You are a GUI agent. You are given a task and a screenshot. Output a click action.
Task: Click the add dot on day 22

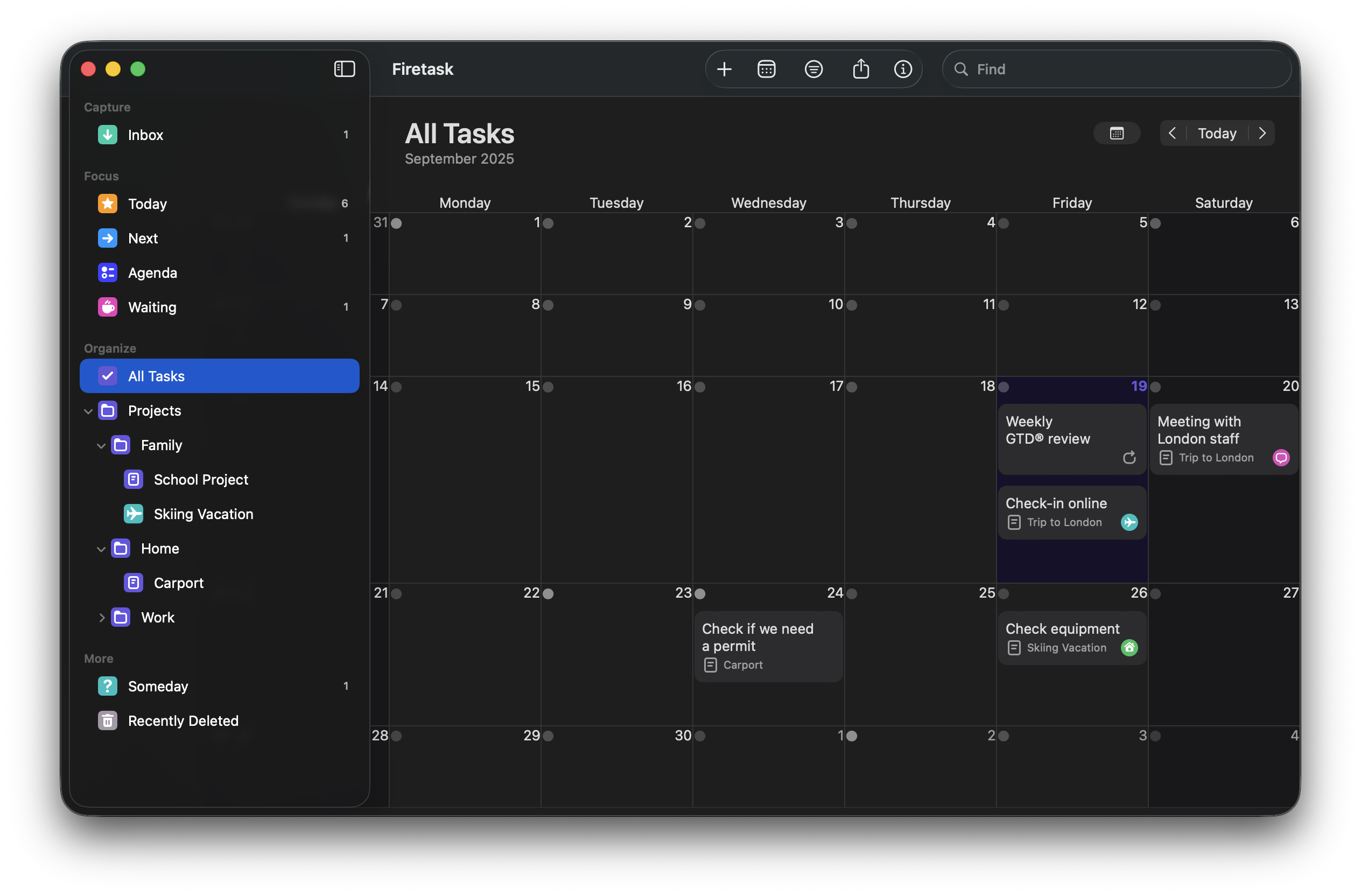(x=548, y=593)
